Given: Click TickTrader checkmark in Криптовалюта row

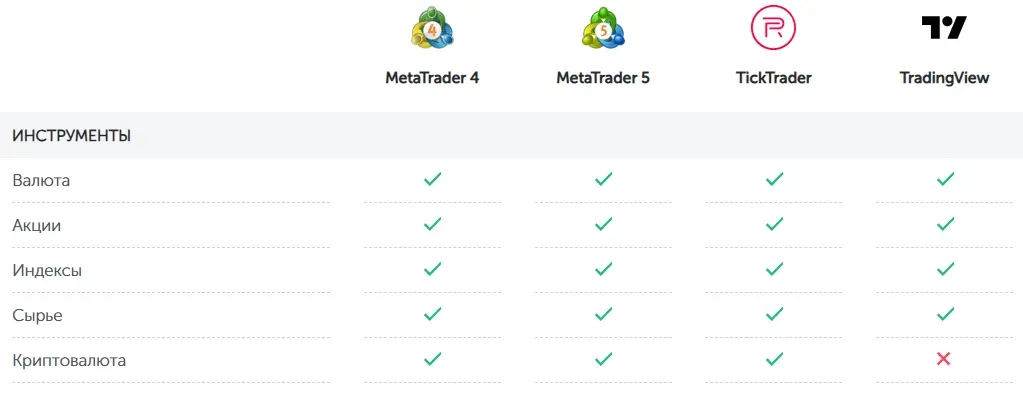Looking at the screenshot, I should [774, 359].
